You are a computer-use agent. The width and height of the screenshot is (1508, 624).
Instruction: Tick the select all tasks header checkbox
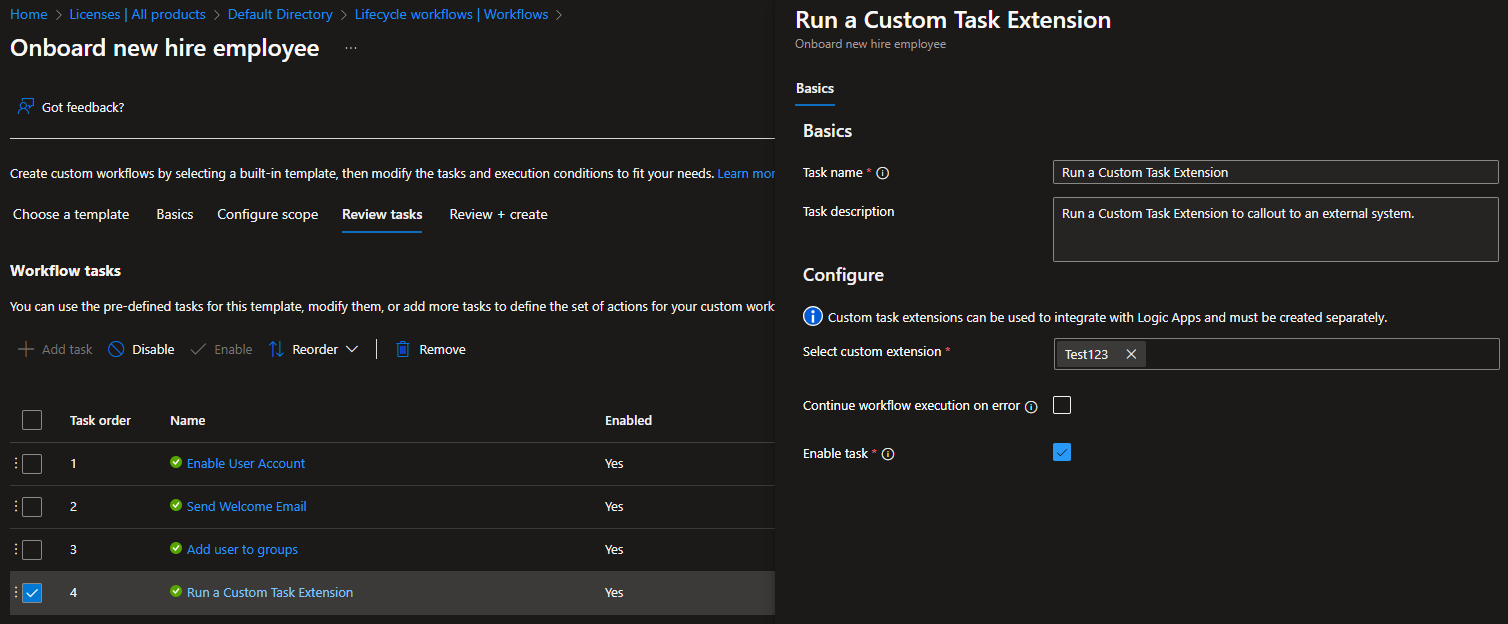[x=32, y=420]
